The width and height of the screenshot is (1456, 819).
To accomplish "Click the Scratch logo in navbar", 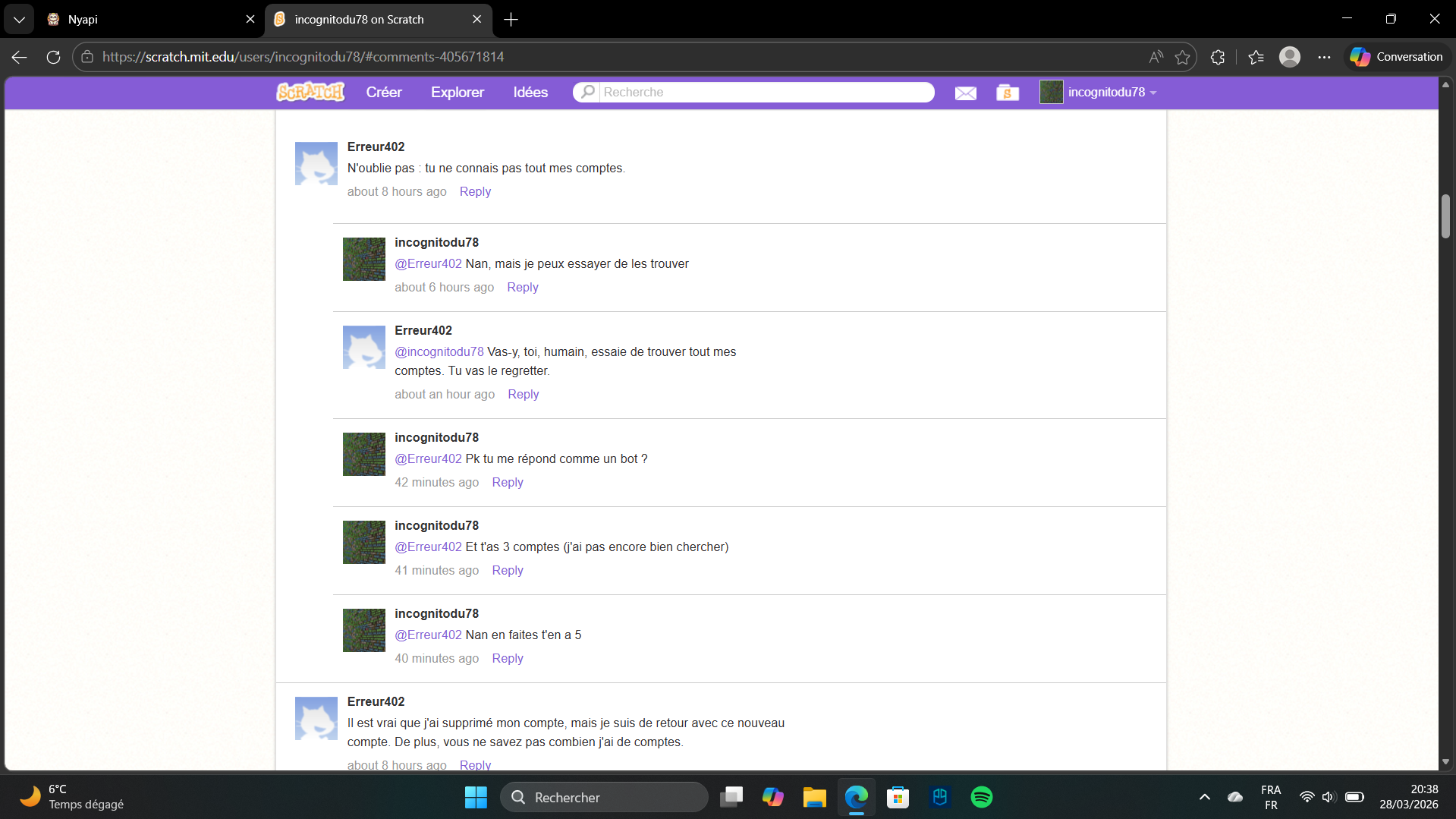I will point(310,92).
